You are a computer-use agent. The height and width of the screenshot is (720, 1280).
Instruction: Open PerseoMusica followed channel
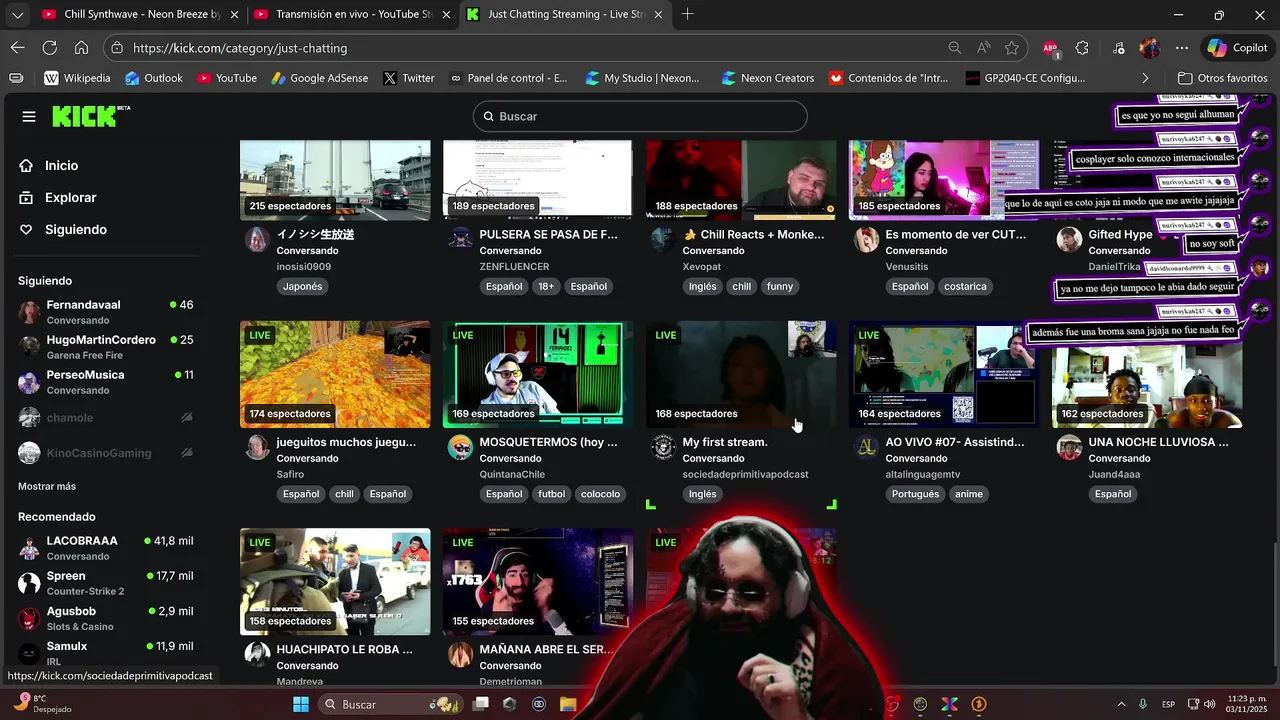click(x=106, y=382)
